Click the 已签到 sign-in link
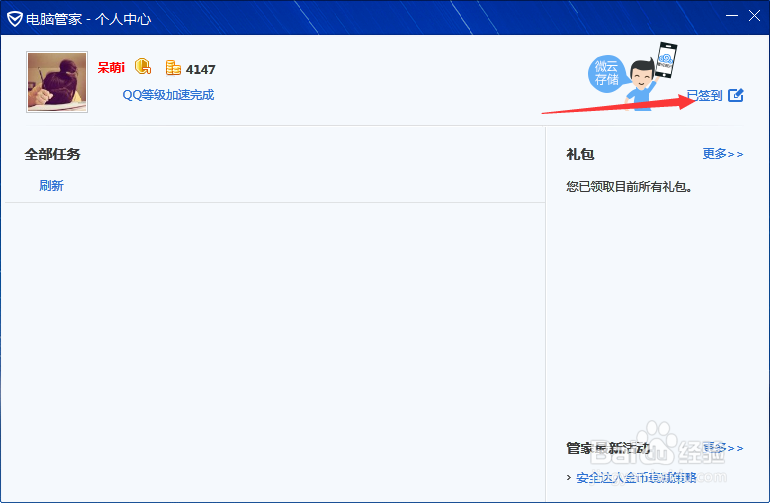 tap(704, 95)
